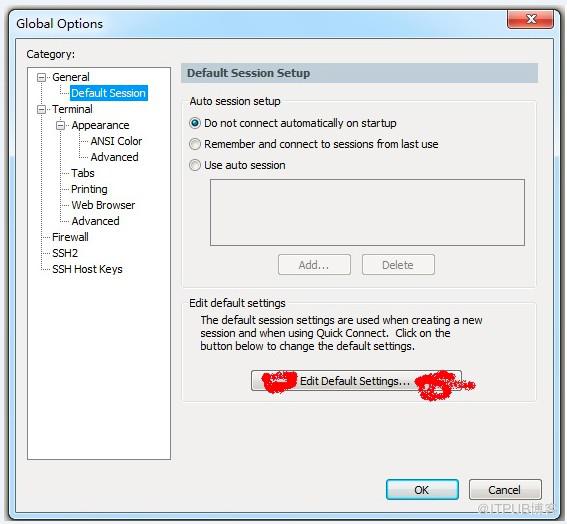Screen dimensions: 567x524
Task: Confirm with the OK button
Action: [x=422, y=490]
